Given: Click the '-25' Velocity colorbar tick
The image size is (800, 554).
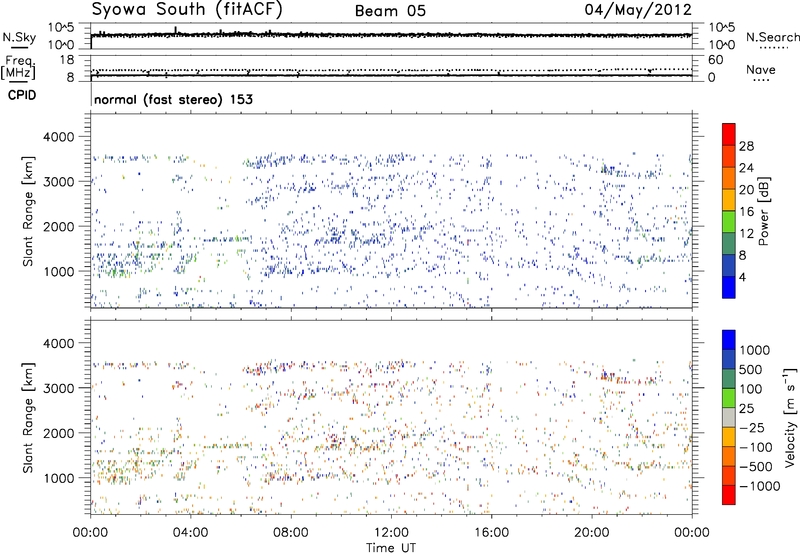Looking at the screenshot, I should 752,427.
